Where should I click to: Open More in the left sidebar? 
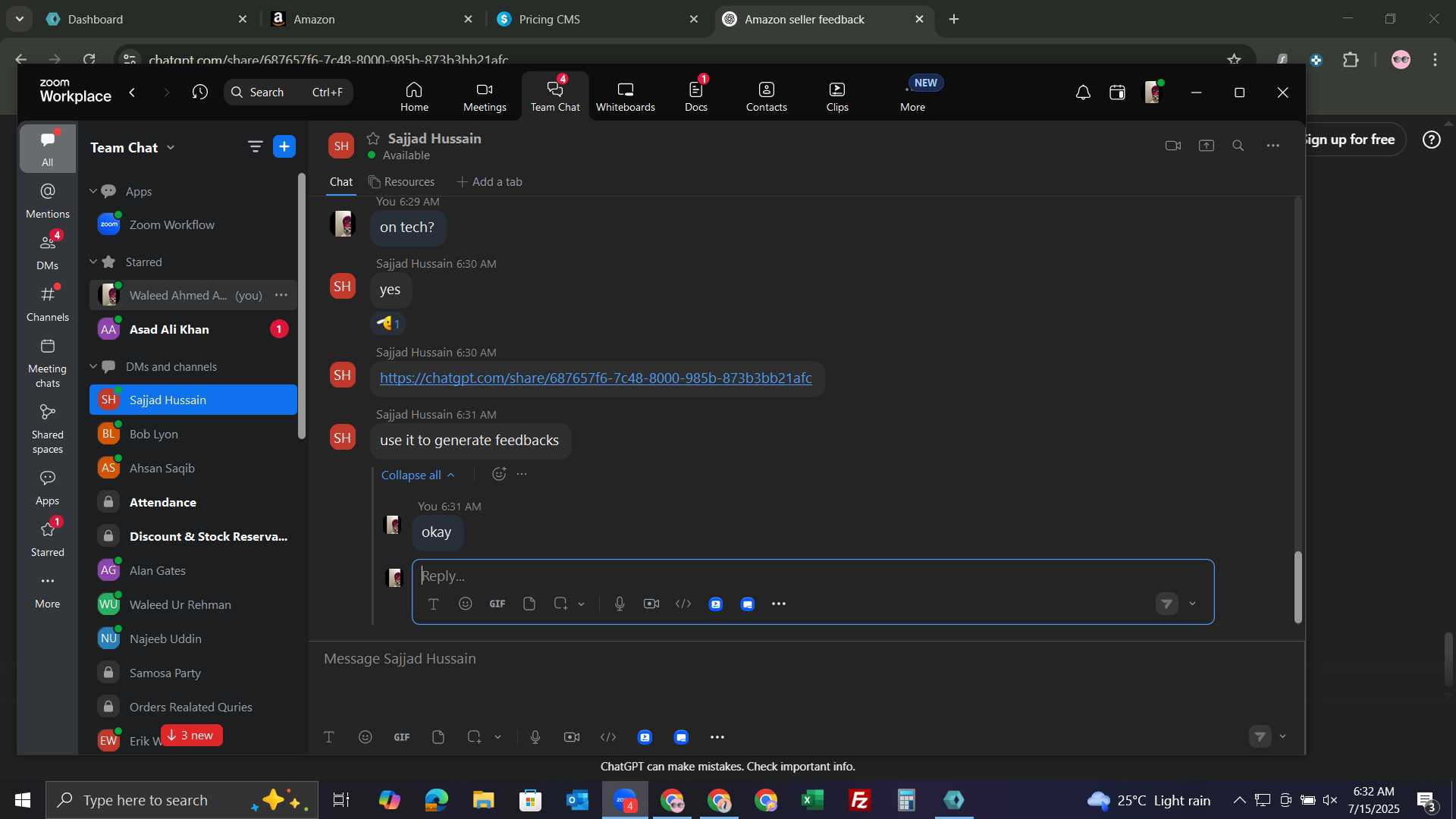(x=48, y=591)
